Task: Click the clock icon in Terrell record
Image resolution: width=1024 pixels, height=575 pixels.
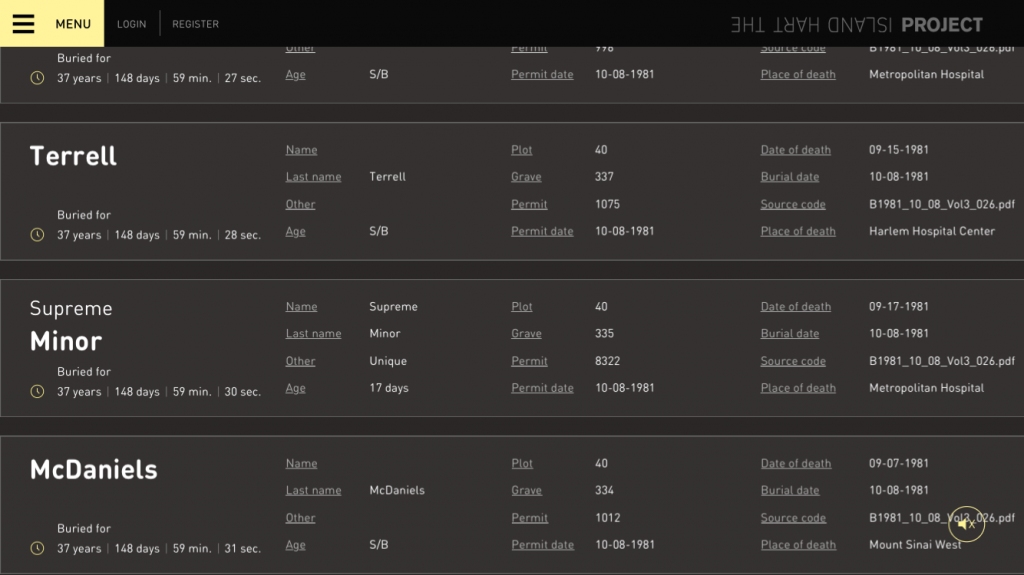Action: [38, 235]
